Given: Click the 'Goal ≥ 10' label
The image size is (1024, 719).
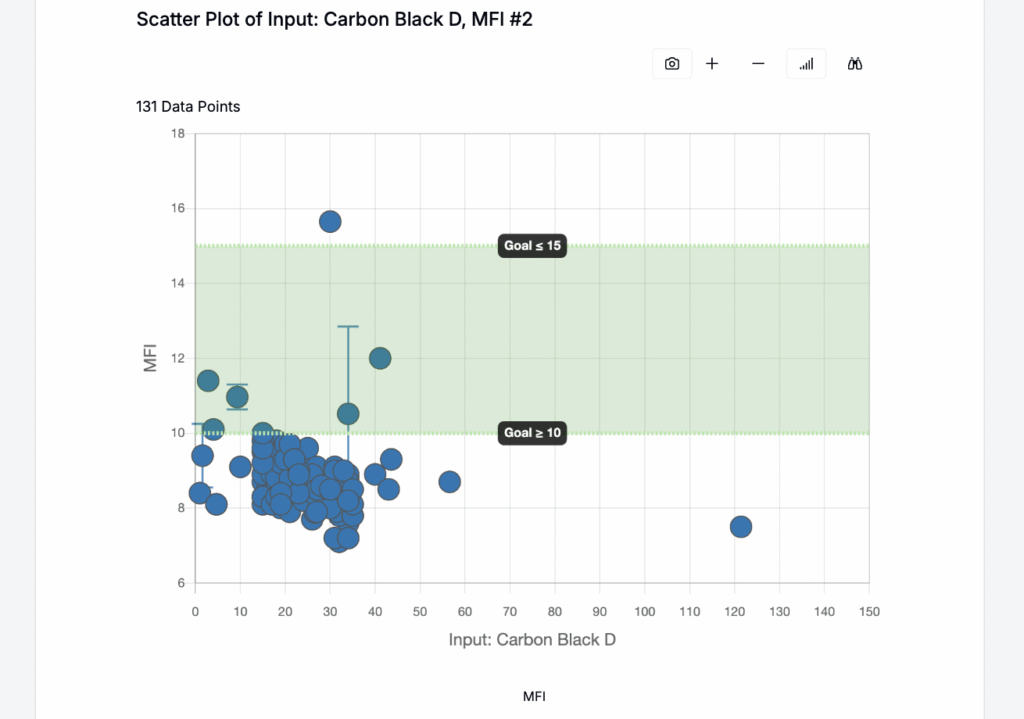Looking at the screenshot, I should (x=532, y=433).
